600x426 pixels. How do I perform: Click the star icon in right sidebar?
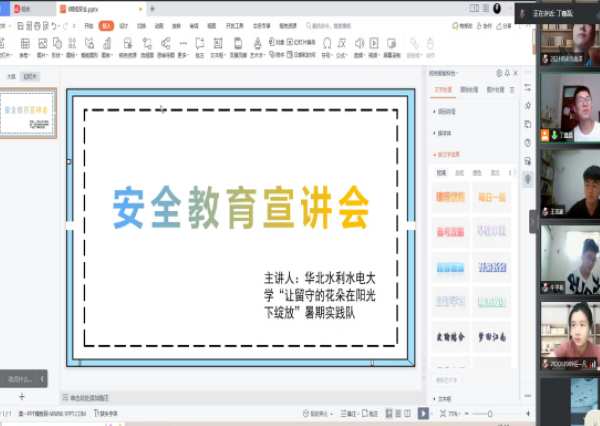point(528,105)
